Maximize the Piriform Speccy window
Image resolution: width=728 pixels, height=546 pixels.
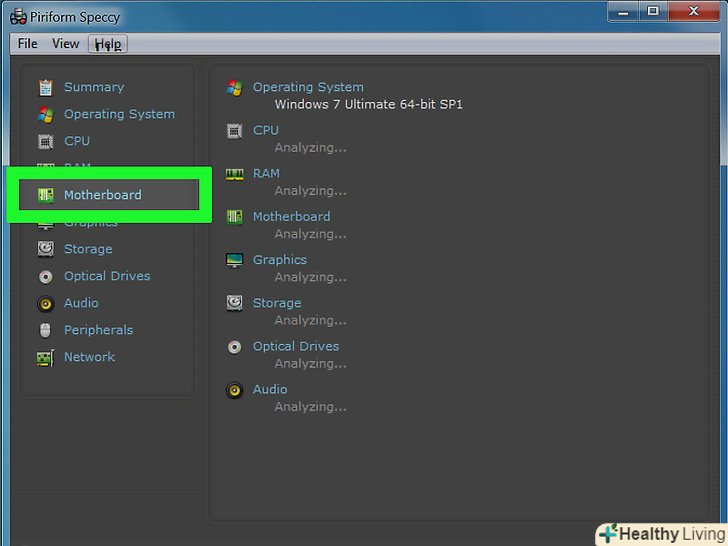click(653, 12)
